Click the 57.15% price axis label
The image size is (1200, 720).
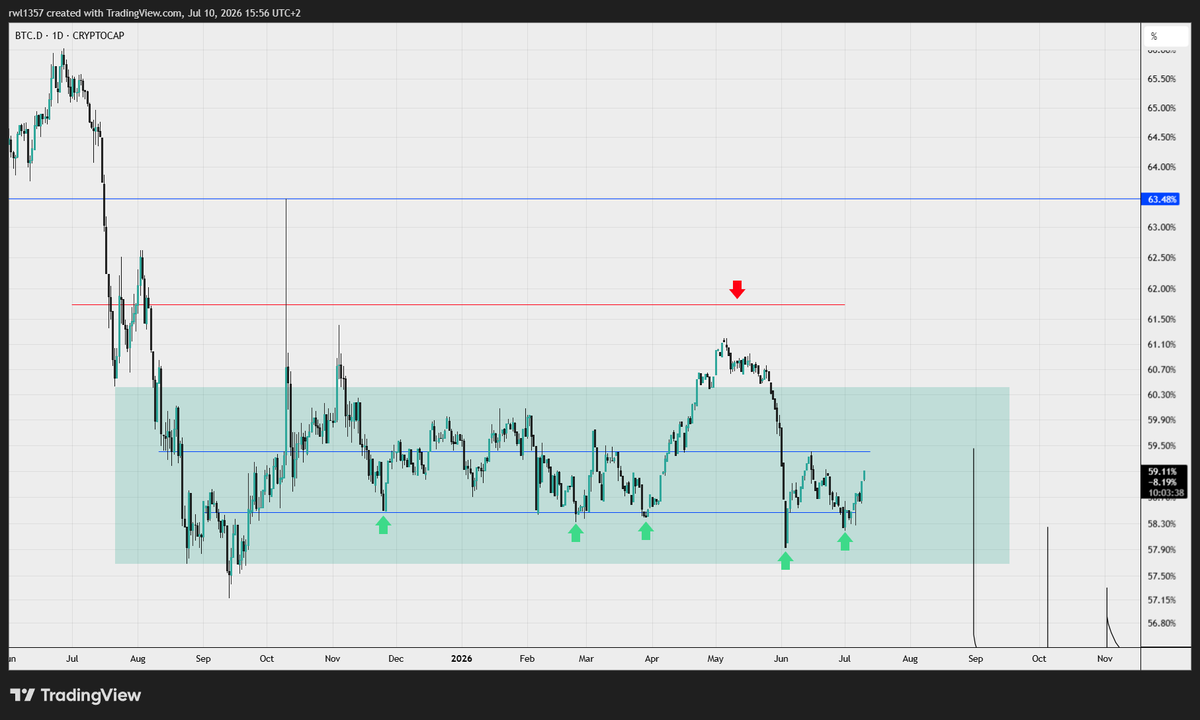pyautogui.click(x=1162, y=599)
